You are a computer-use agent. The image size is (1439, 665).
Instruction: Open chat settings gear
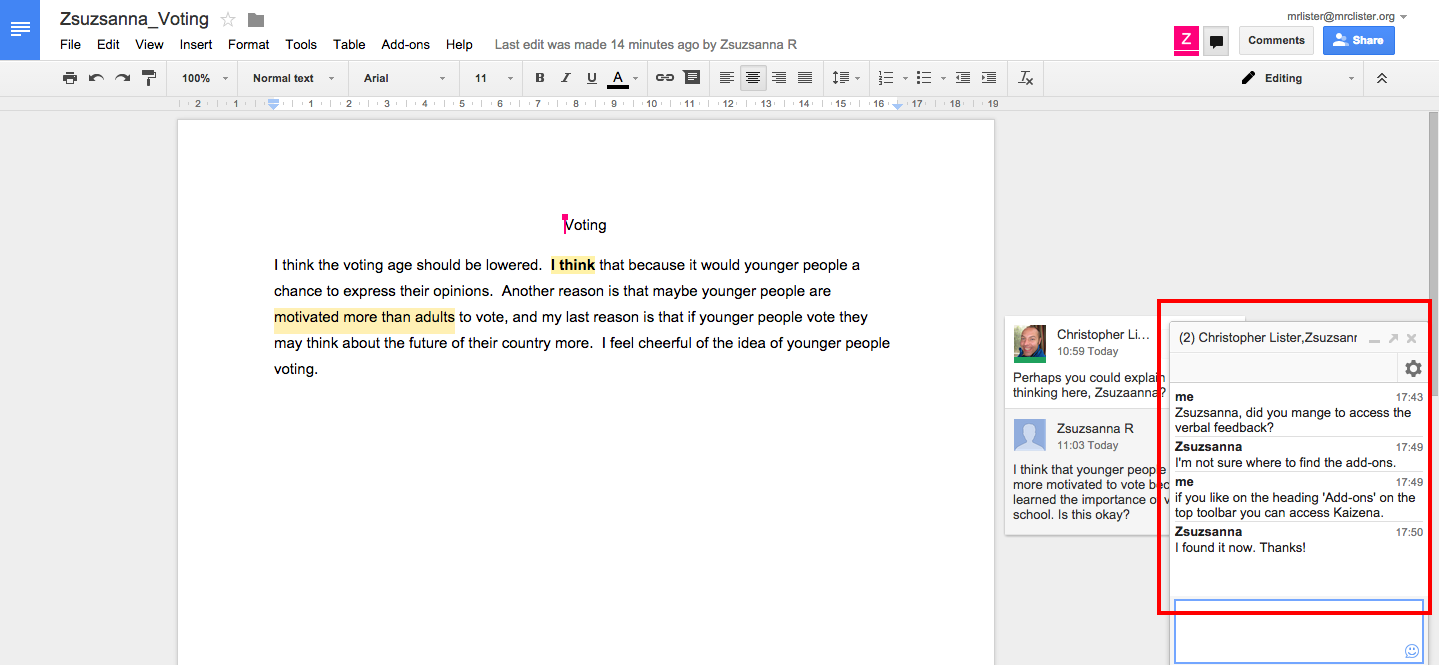(x=1413, y=368)
